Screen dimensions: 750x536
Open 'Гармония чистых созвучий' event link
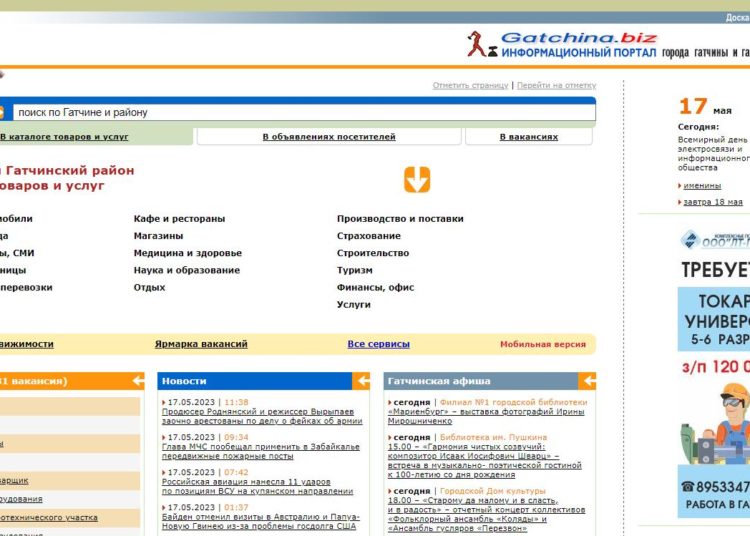[485, 460]
